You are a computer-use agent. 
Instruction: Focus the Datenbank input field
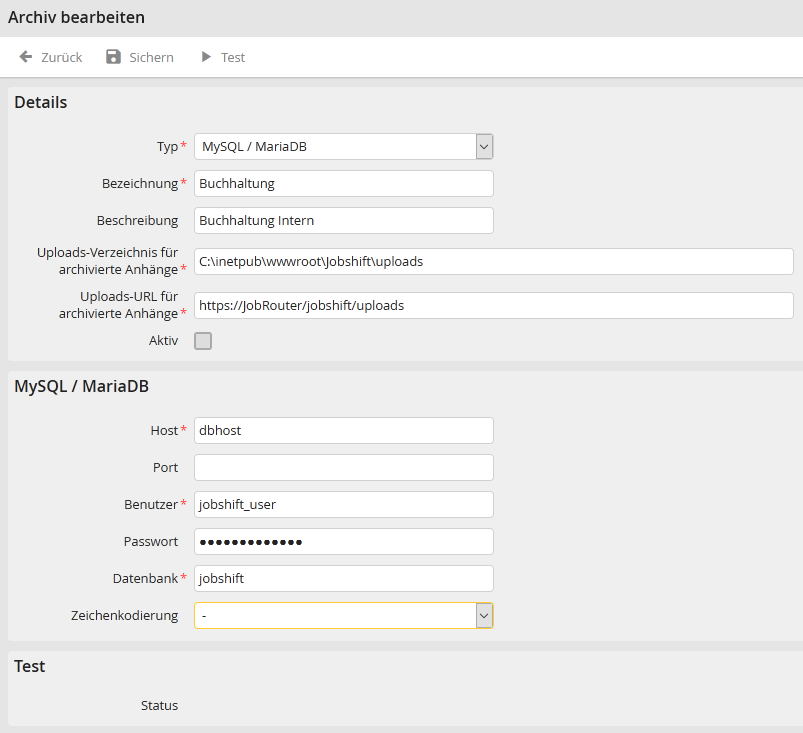pyautogui.click(x=343, y=579)
